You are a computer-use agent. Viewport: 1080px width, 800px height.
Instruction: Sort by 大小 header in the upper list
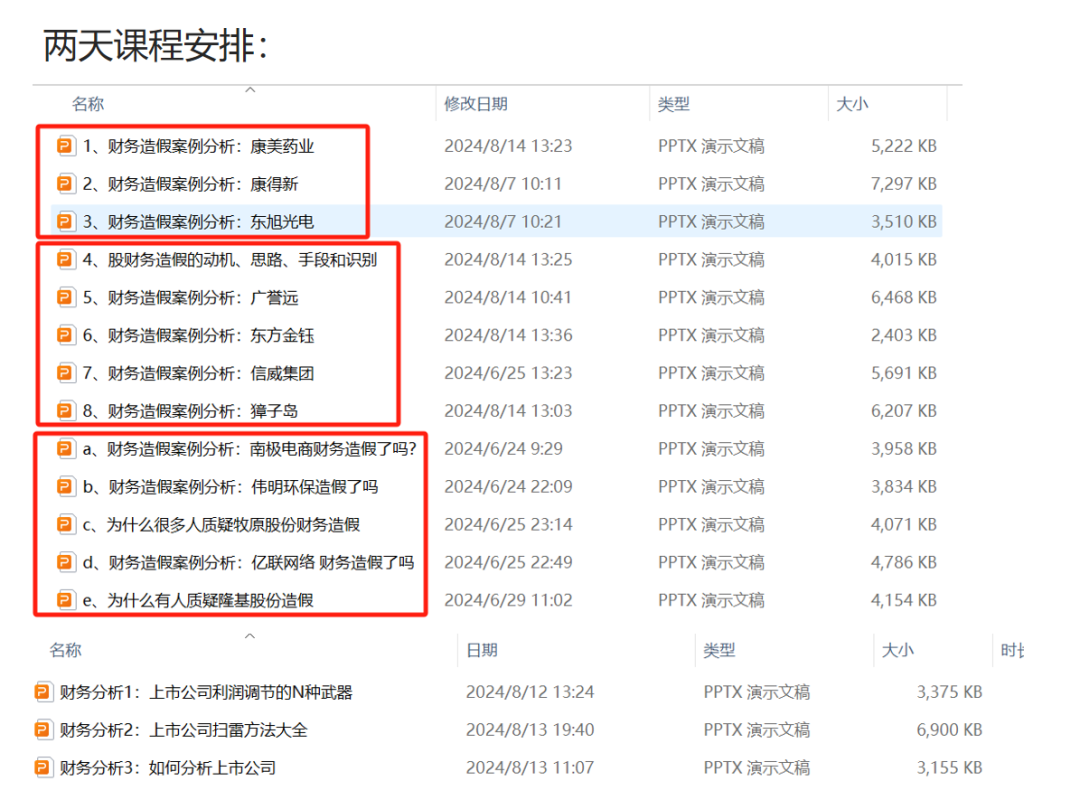[x=852, y=104]
